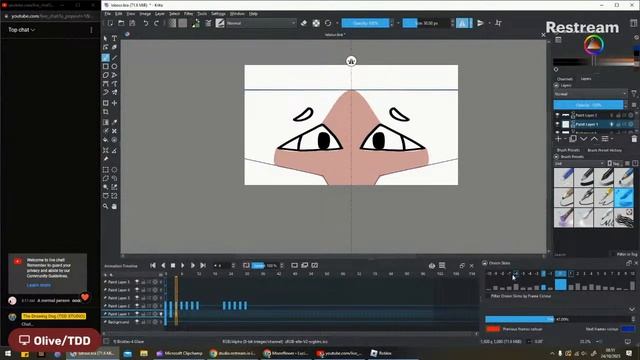Open the File menu
The height and width of the screenshot is (360, 640).
(108, 14)
